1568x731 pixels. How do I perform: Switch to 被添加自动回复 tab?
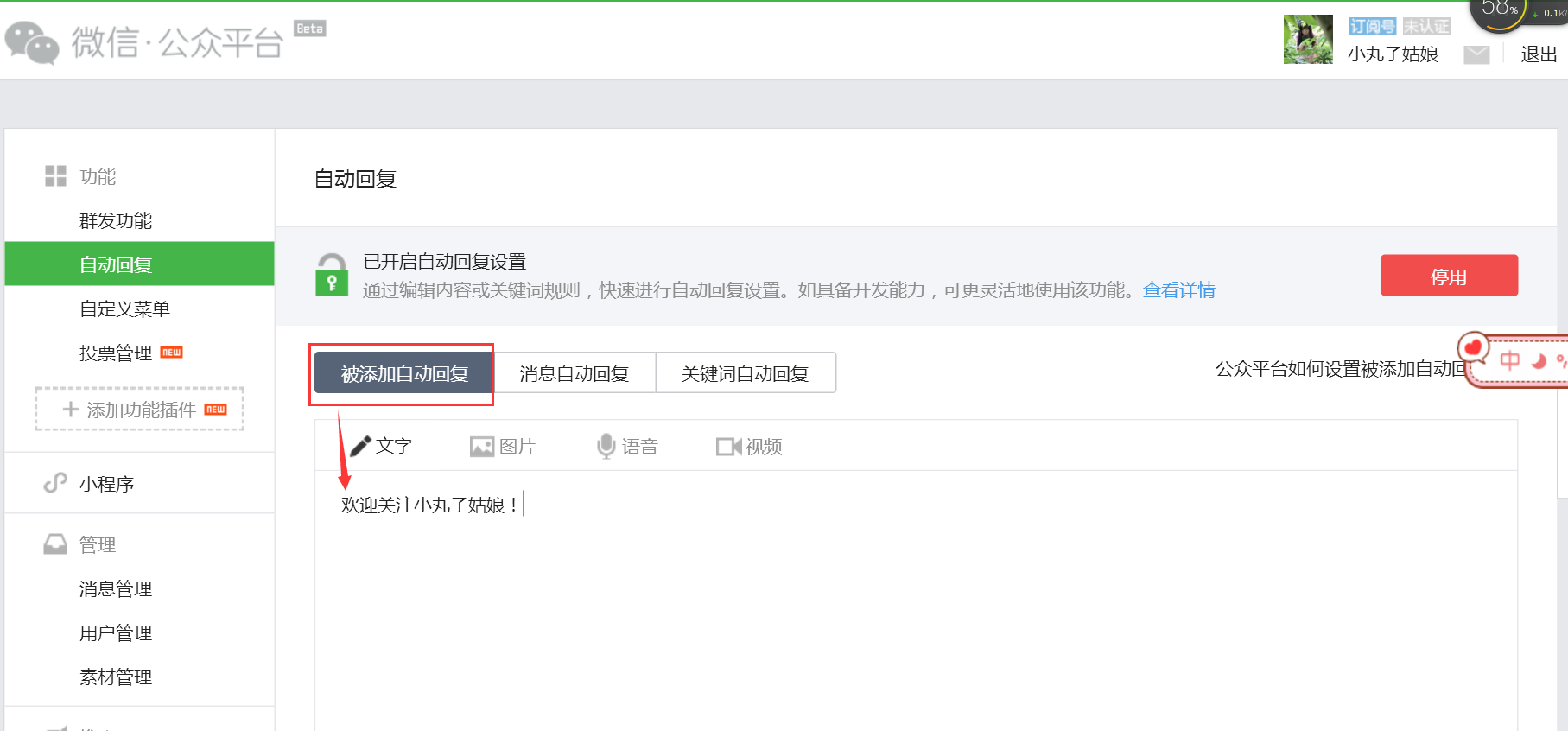pos(404,373)
